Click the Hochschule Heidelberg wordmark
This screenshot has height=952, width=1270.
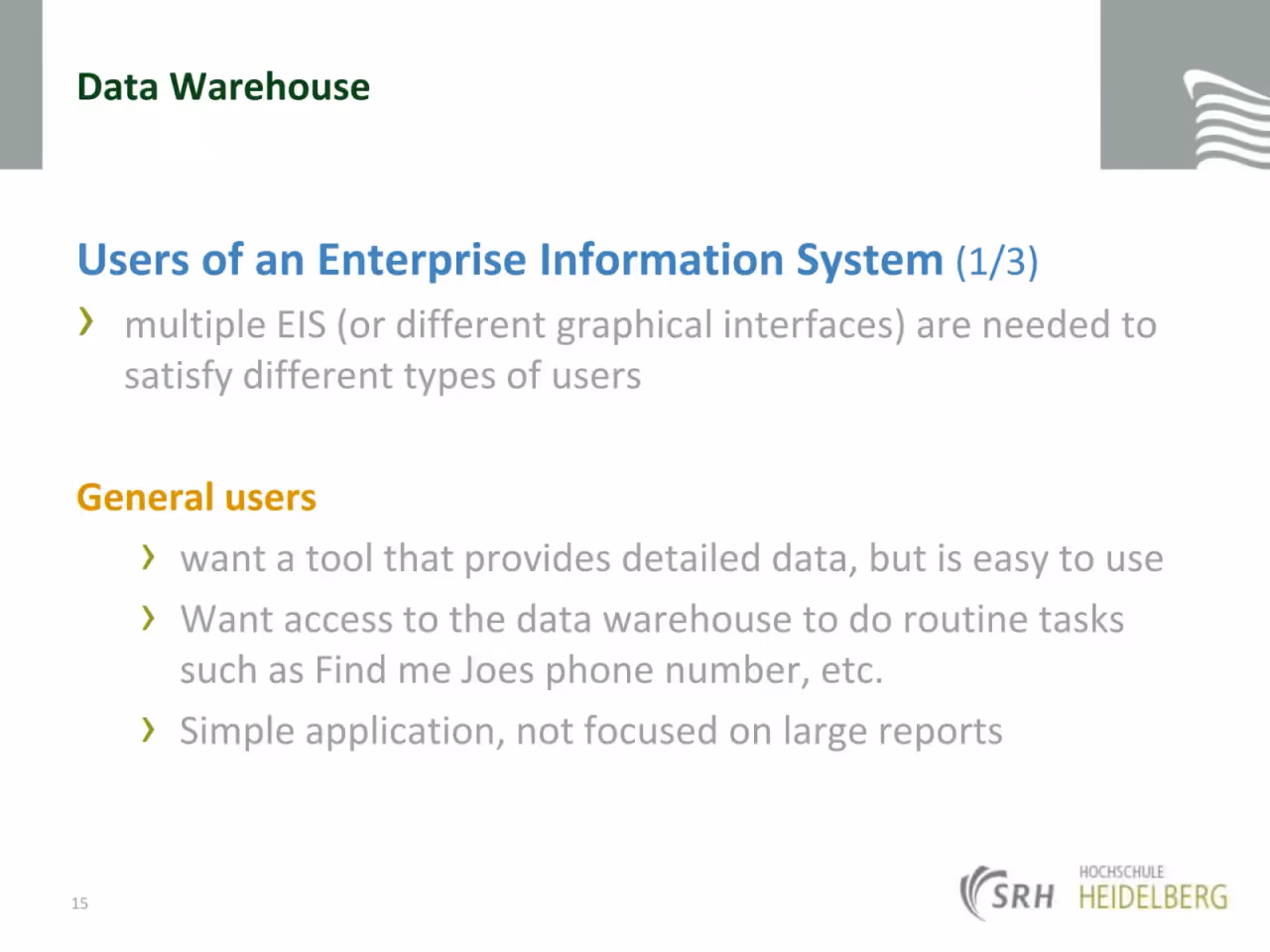tap(1153, 889)
